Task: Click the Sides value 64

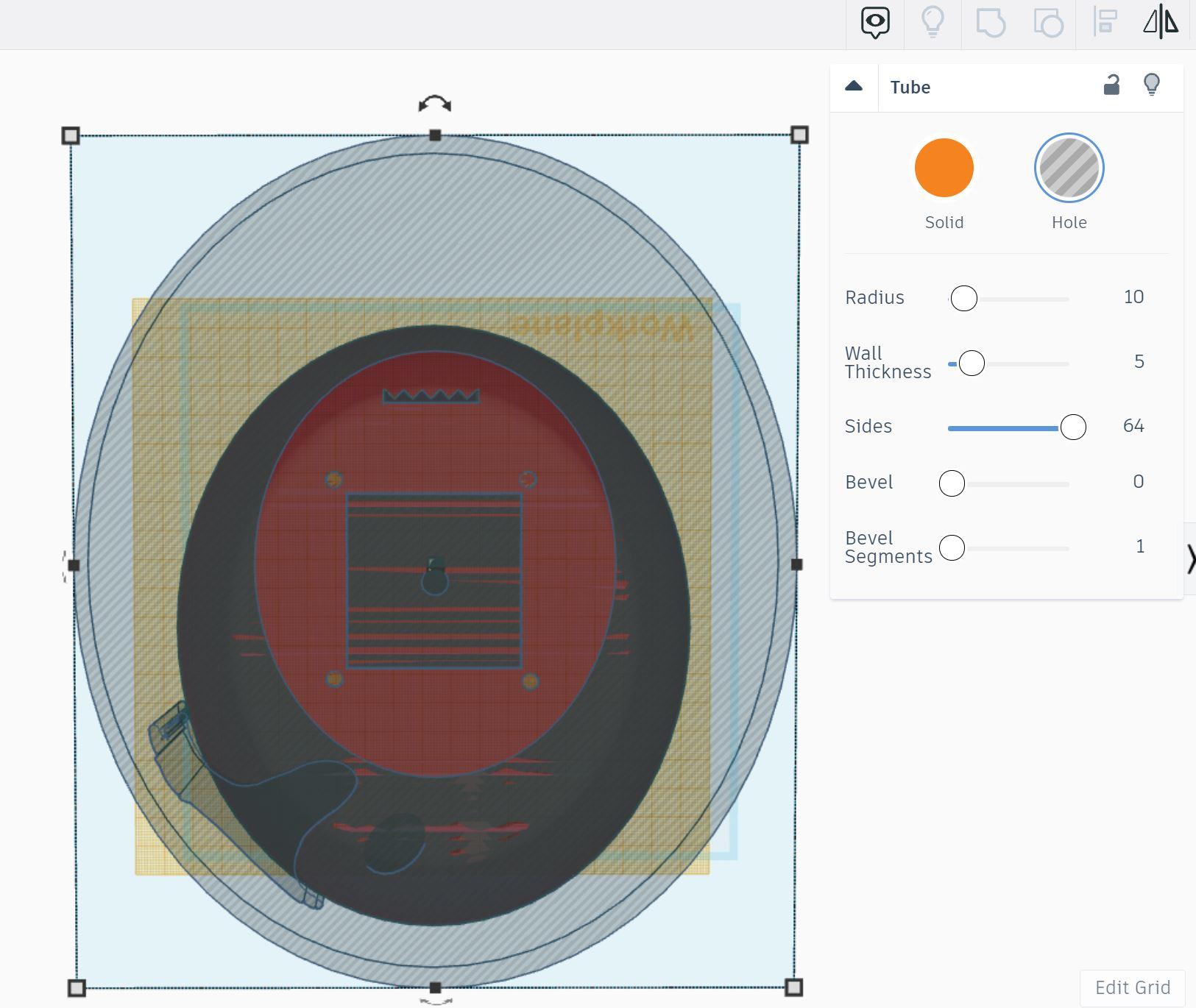Action: (1133, 426)
